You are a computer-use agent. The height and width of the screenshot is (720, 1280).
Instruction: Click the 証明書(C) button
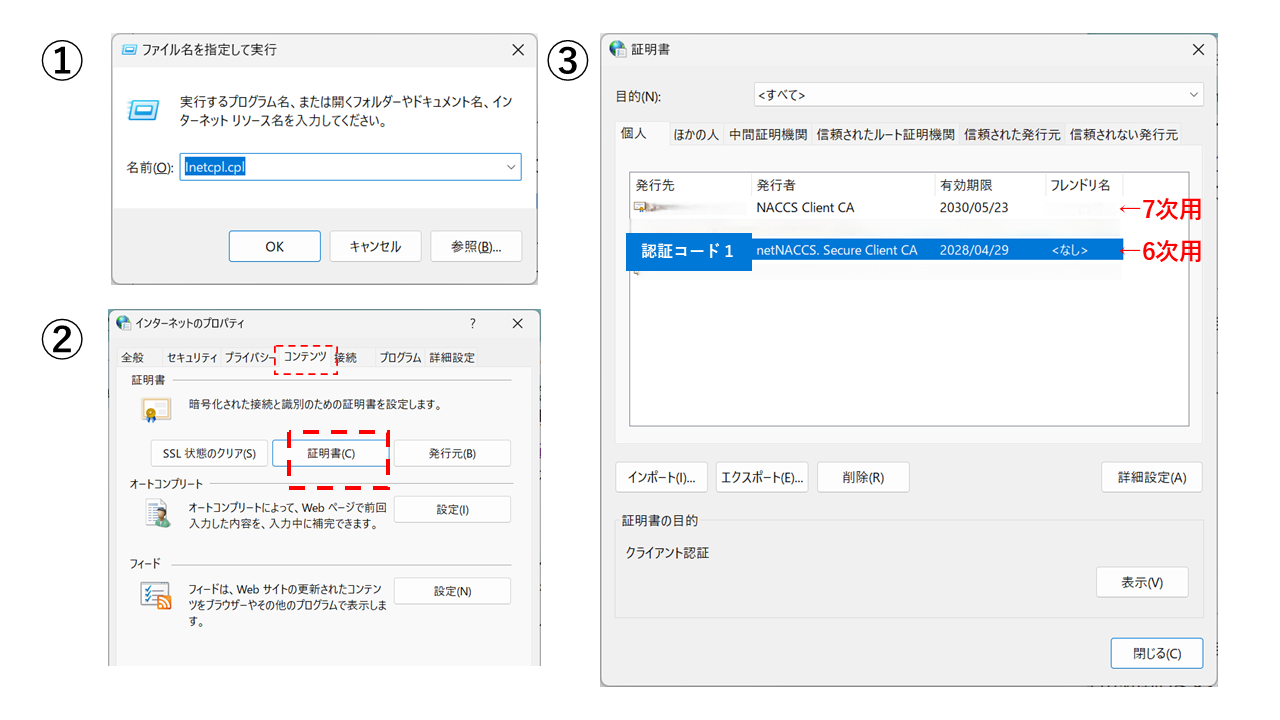coord(331,453)
